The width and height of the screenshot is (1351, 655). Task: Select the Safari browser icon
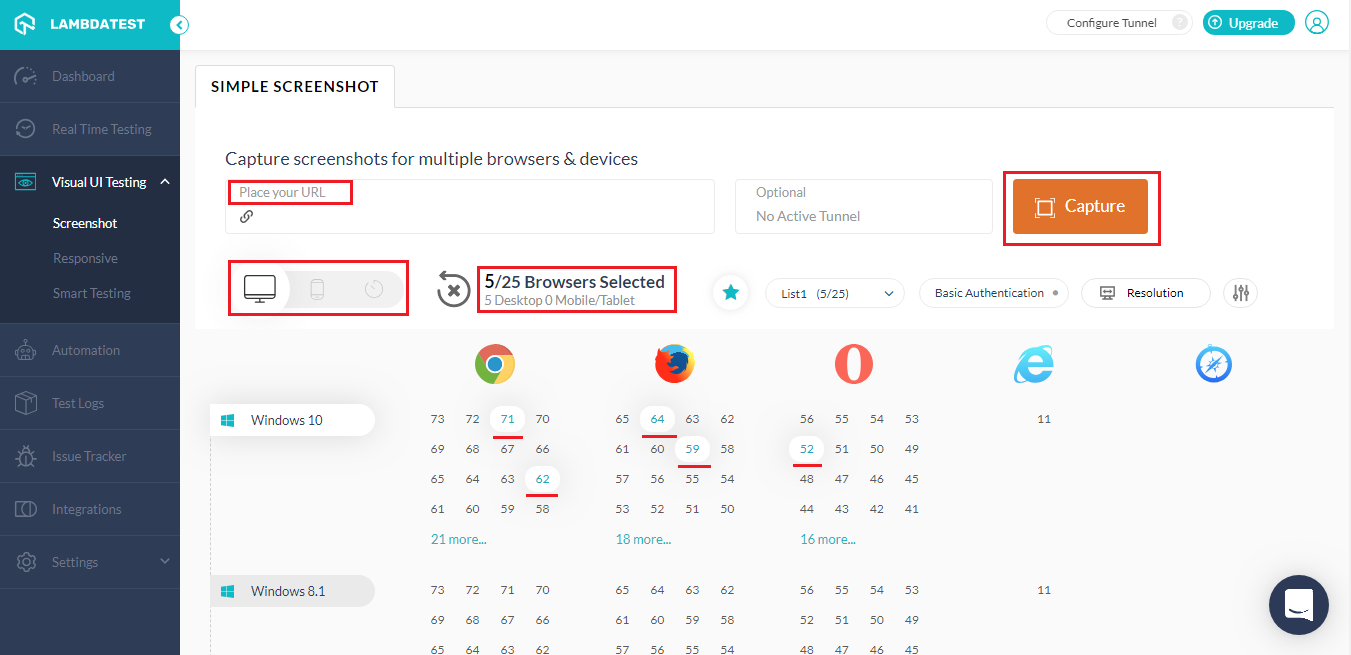(x=1213, y=364)
